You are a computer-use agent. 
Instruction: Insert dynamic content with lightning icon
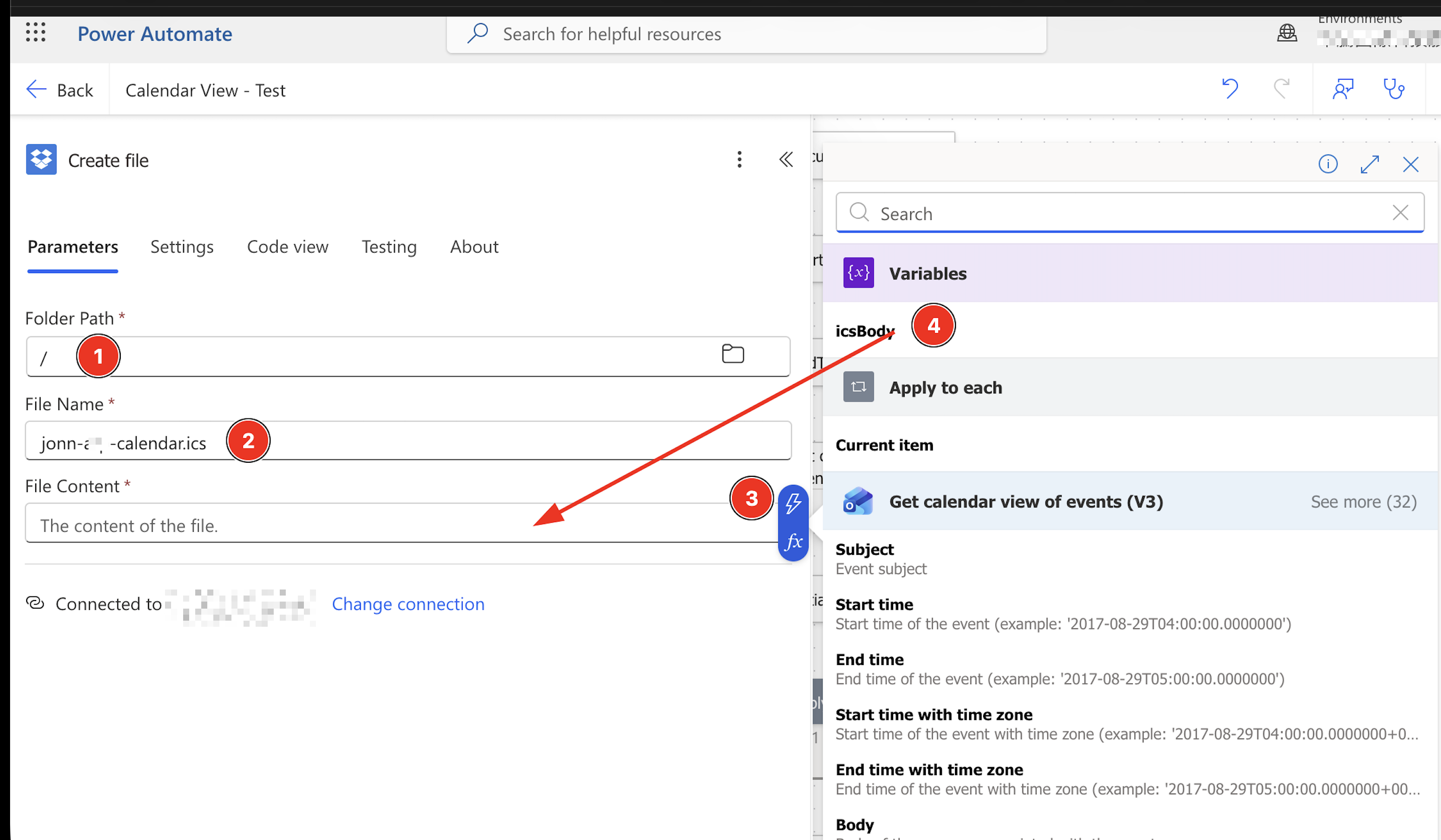[793, 504]
